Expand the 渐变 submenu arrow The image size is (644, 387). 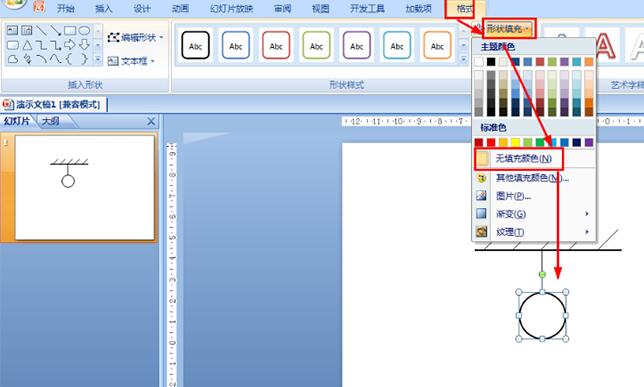tap(586, 214)
